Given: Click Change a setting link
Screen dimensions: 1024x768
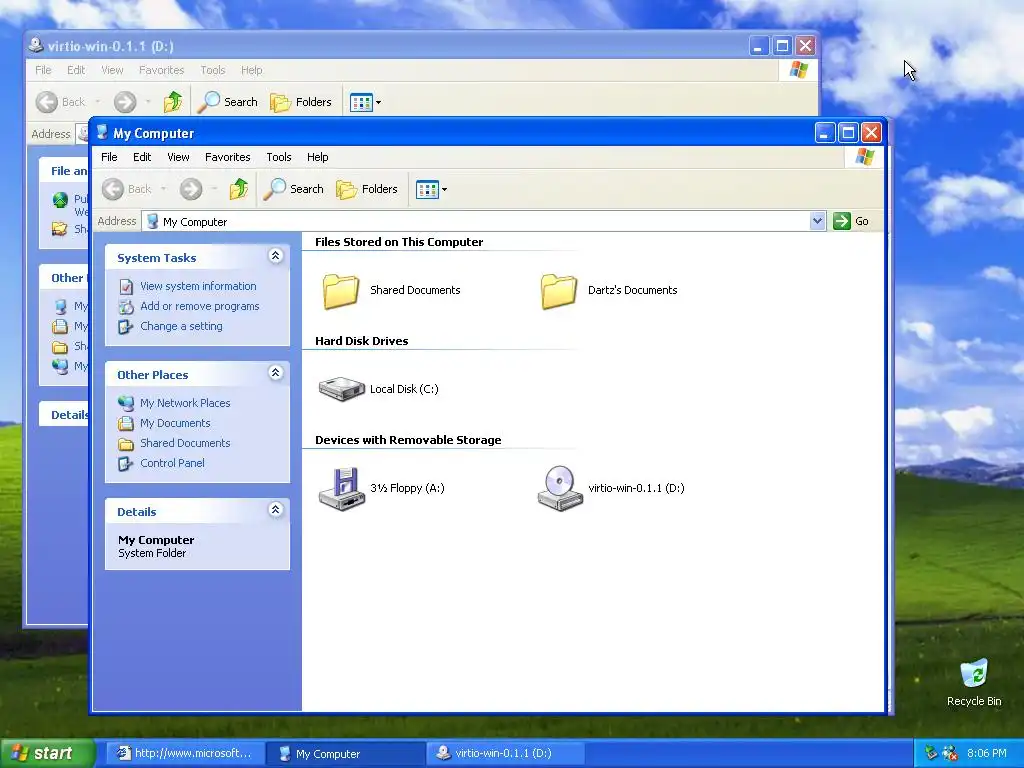Looking at the screenshot, I should [181, 327].
